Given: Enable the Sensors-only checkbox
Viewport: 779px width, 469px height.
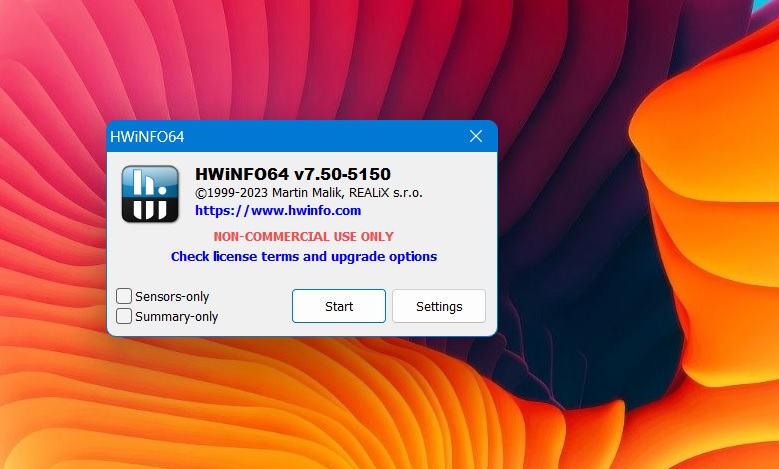Looking at the screenshot, I should (x=124, y=296).
